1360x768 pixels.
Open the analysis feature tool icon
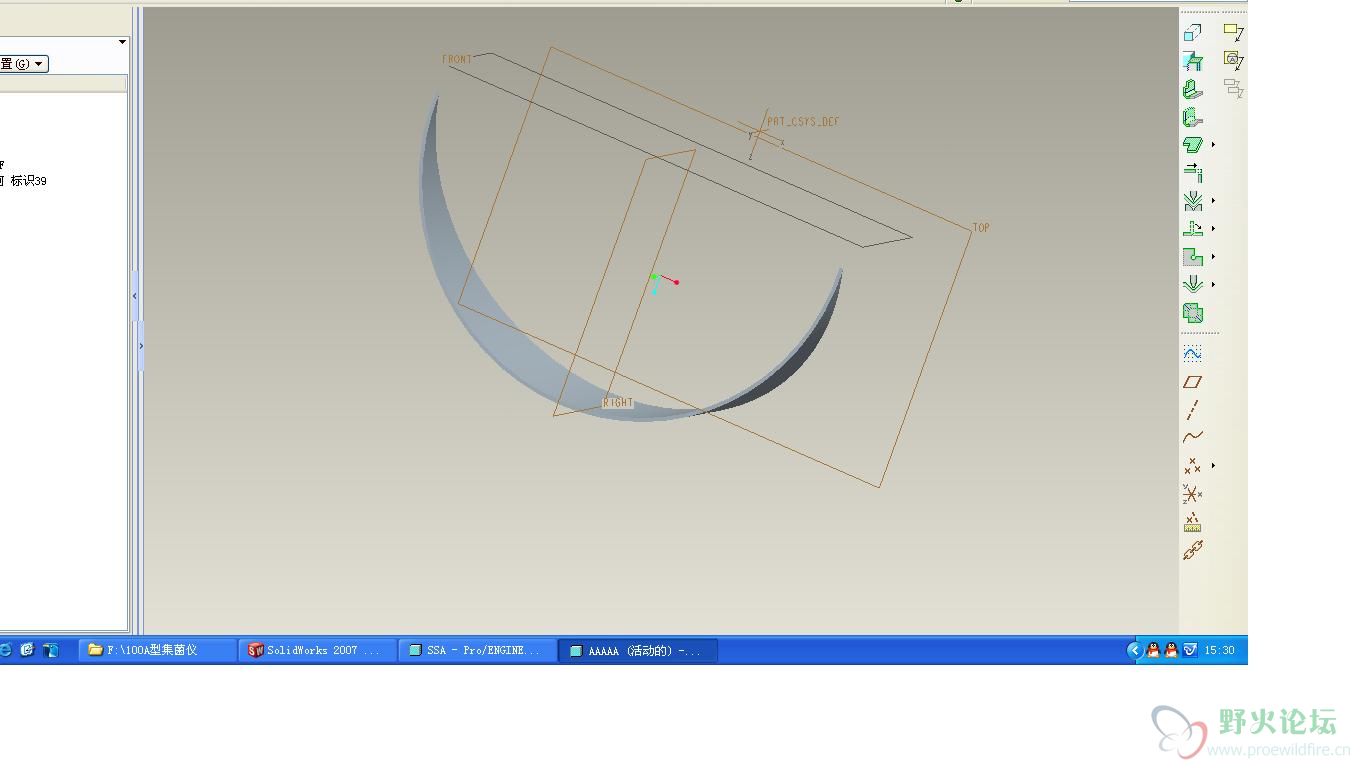tap(1192, 521)
